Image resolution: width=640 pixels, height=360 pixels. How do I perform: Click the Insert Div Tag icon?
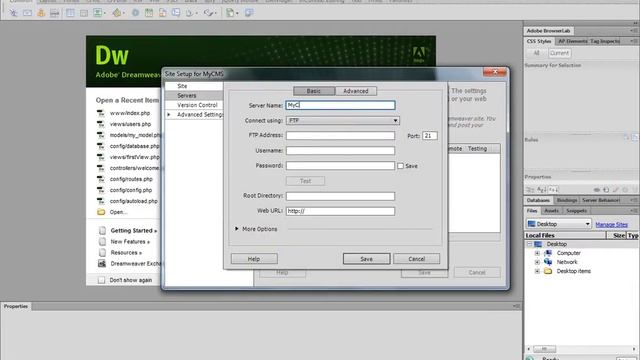(84, 13)
